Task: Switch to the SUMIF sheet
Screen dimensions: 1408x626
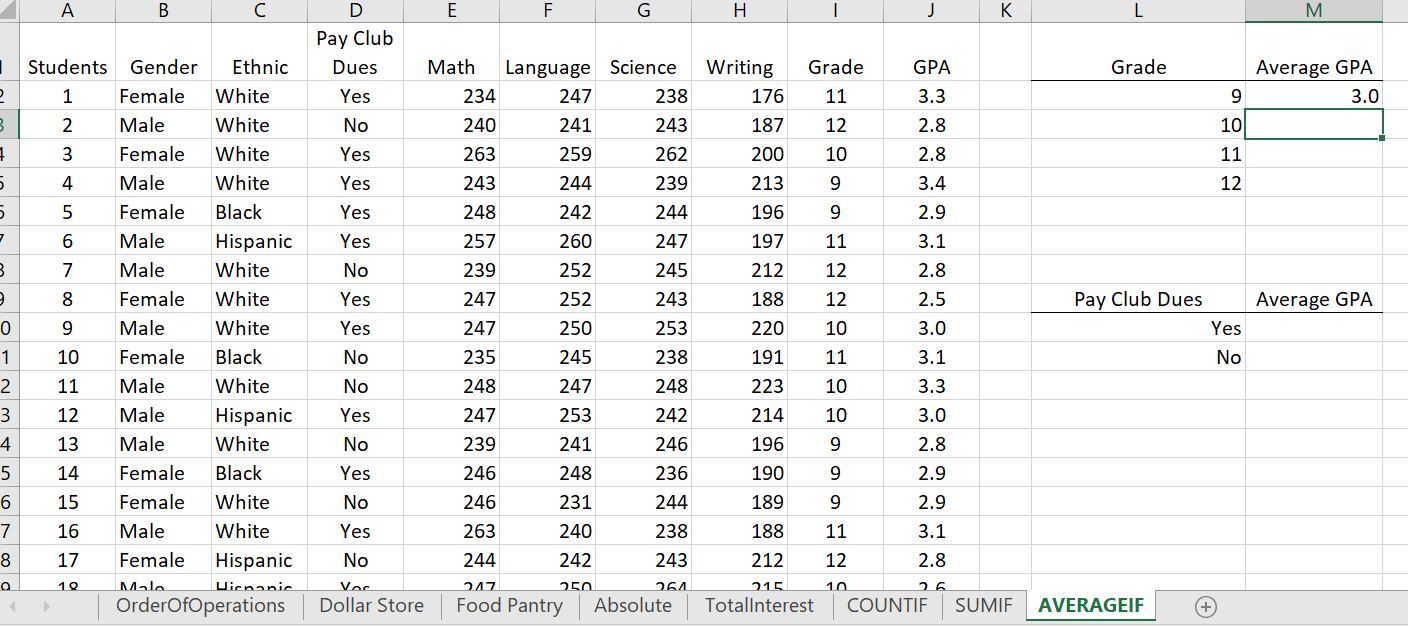Action: point(983,606)
